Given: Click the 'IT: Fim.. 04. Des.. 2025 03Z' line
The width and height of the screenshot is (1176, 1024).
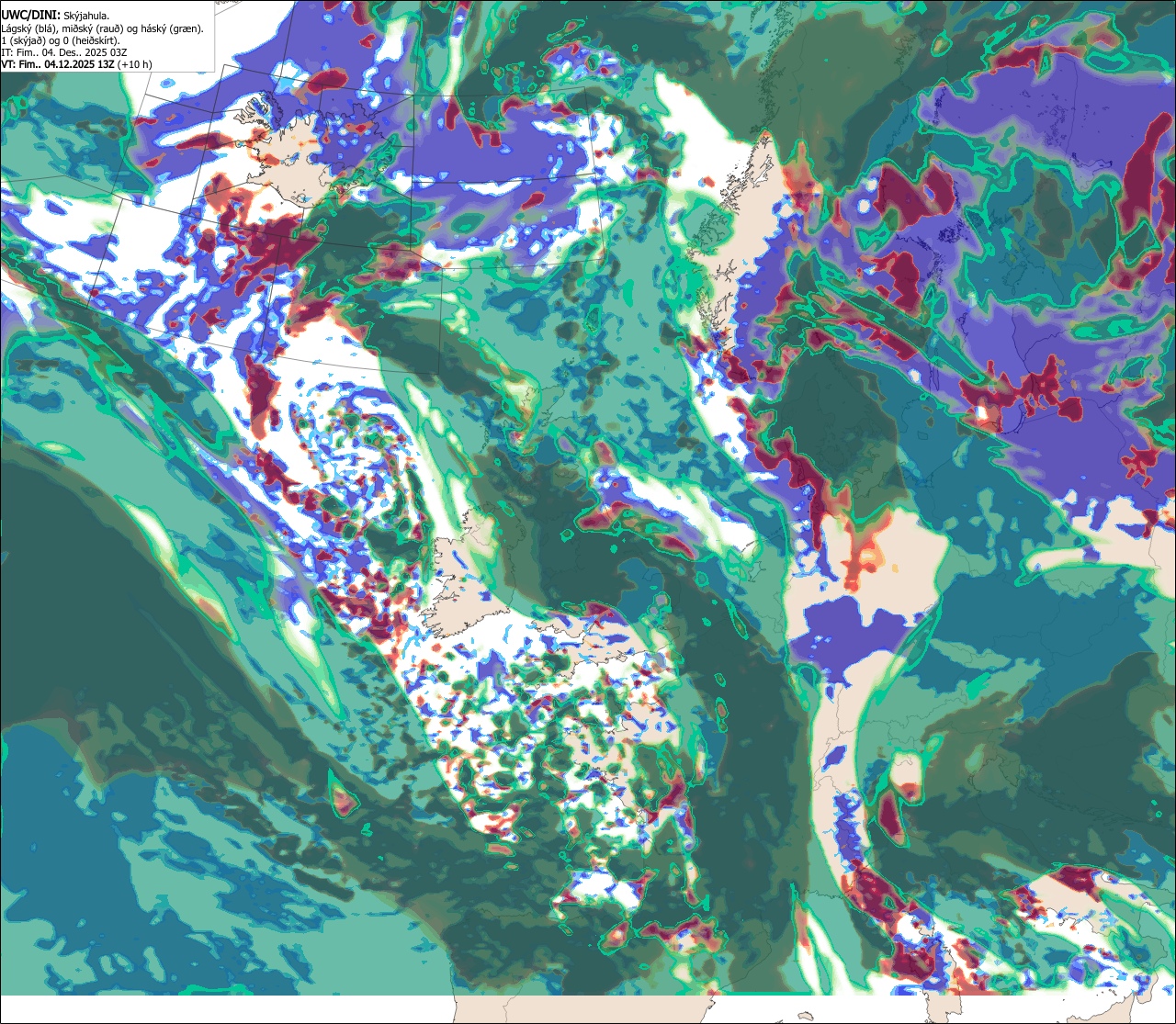Looking at the screenshot, I should [64, 52].
